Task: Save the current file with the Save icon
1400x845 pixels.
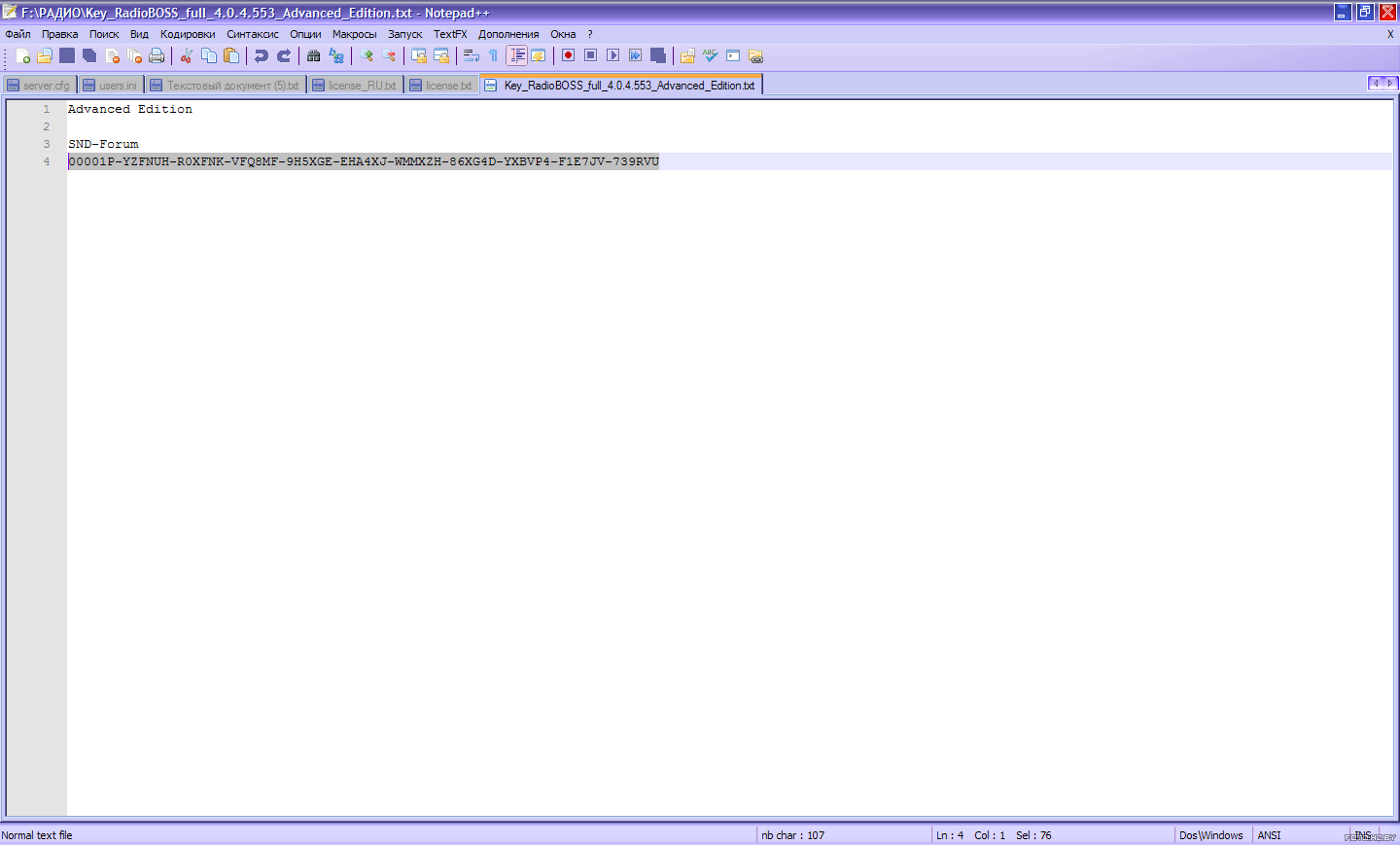Action: pyautogui.click(x=67, y=56)
